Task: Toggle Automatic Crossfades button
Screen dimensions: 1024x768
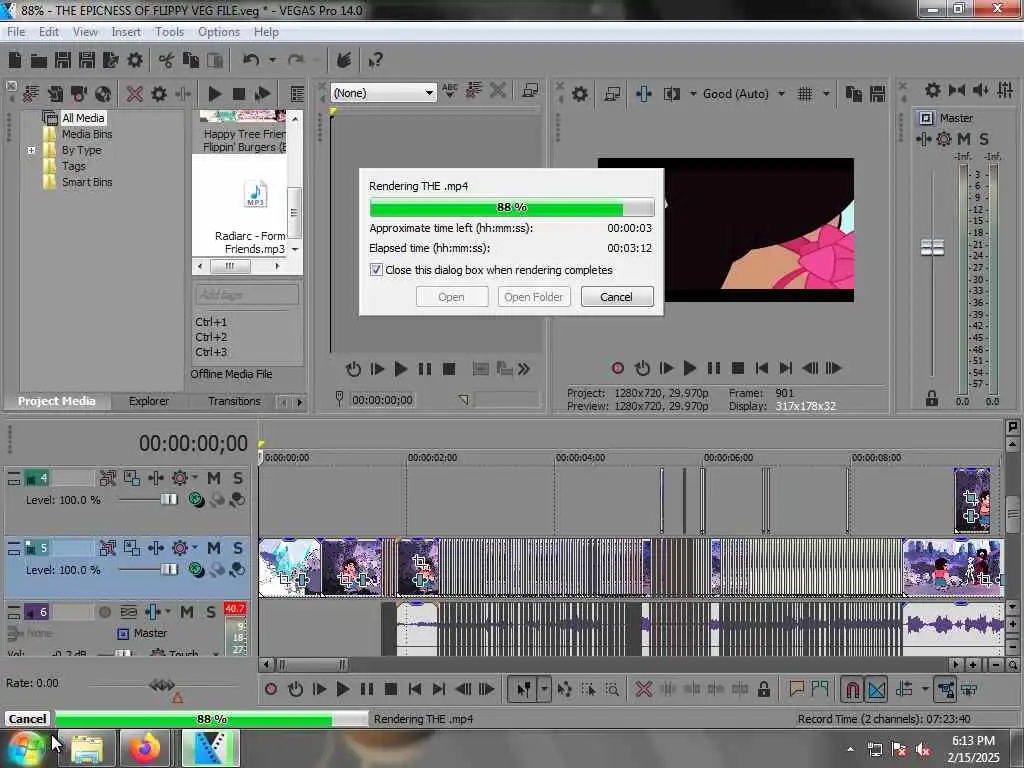Action: click(x=876, y=689)
